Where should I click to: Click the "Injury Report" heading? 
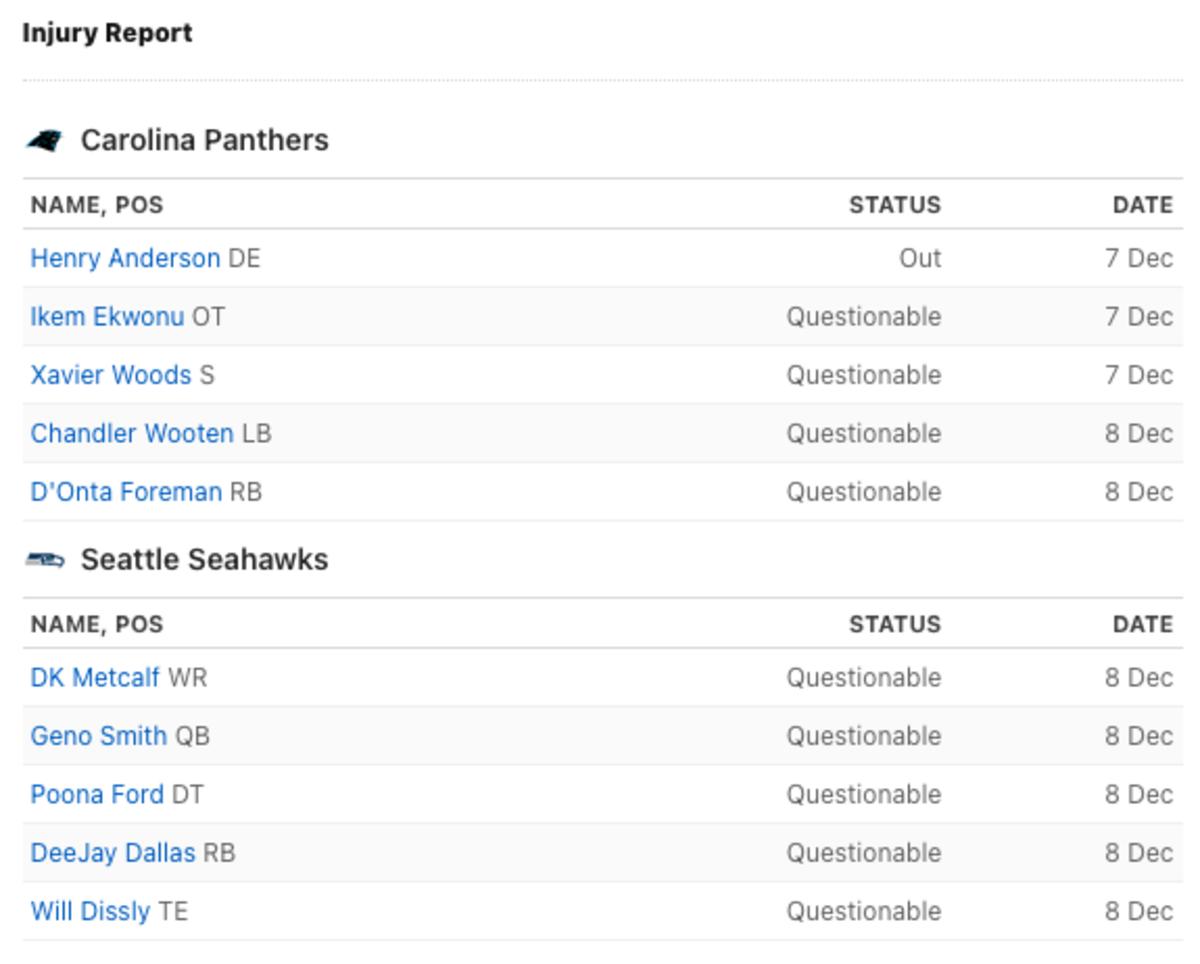107,33
